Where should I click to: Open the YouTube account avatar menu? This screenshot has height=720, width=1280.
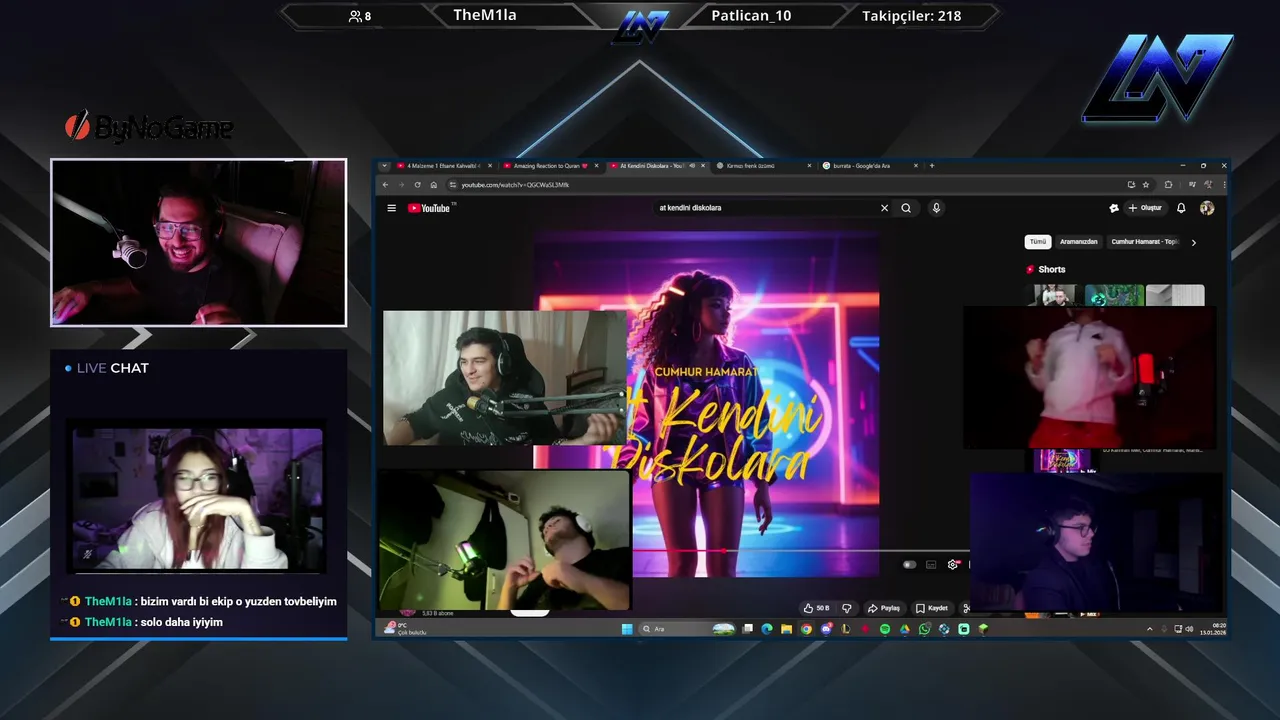(1207, 208)
